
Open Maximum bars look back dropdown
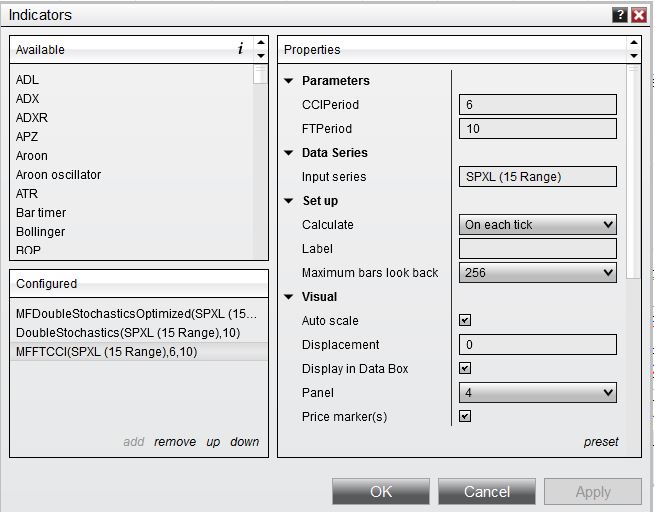click(x=538, y=273)
